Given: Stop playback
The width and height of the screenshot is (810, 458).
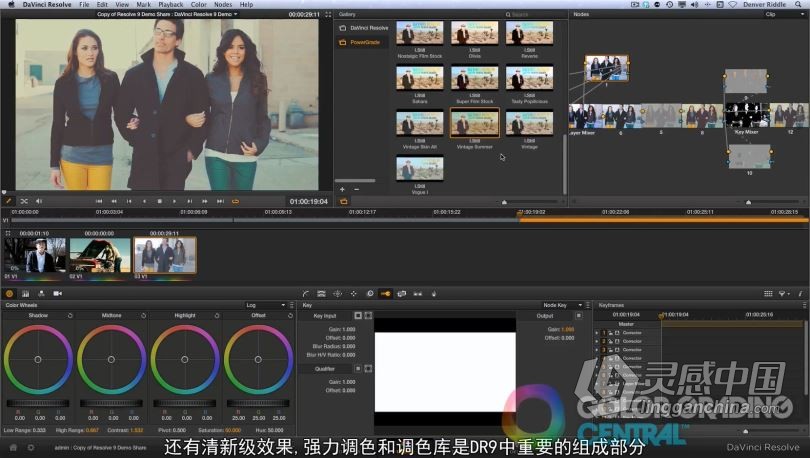Looking at the screenshot, I should [160, 201].
